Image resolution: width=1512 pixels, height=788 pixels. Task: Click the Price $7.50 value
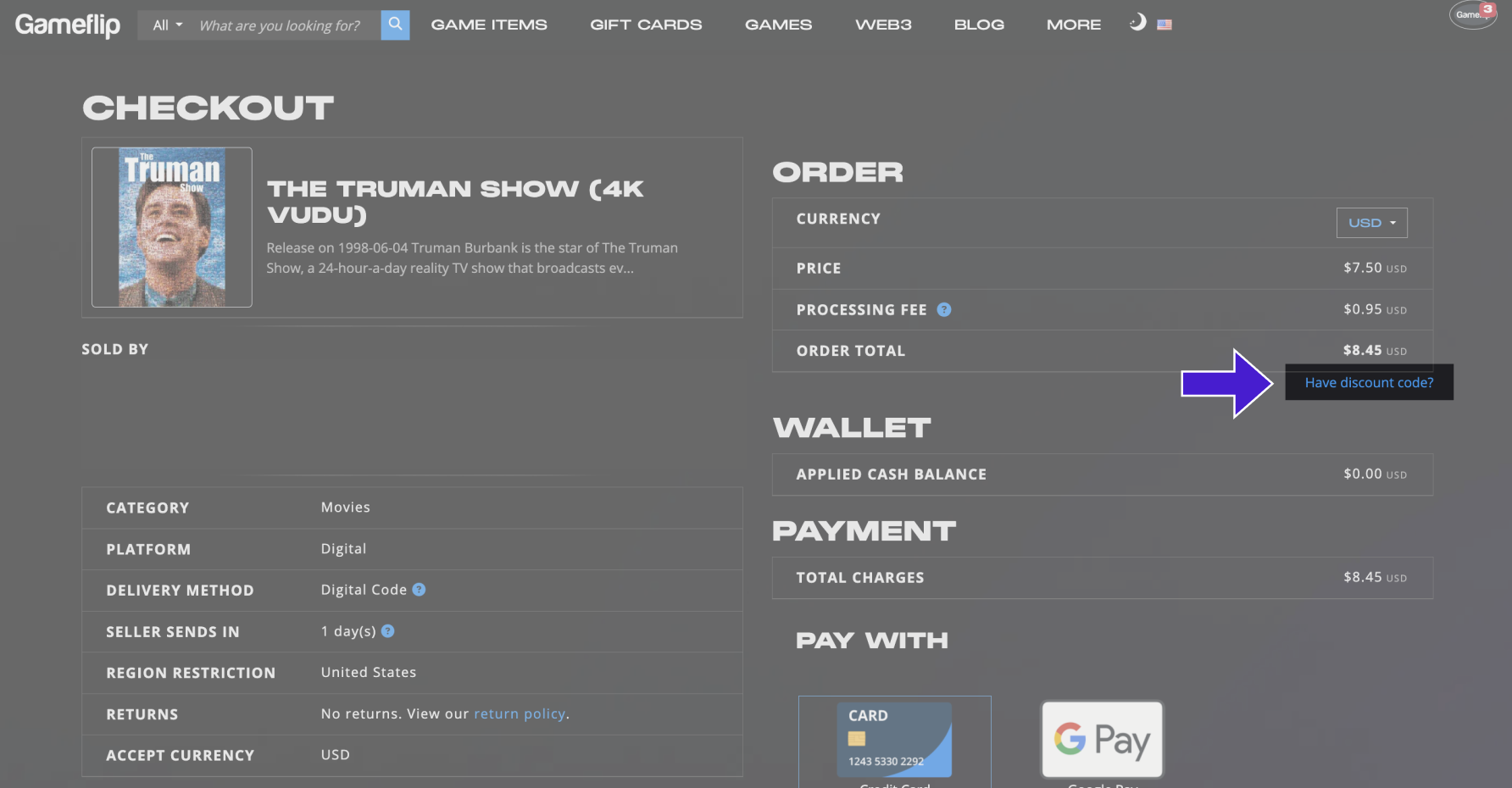1375,268
